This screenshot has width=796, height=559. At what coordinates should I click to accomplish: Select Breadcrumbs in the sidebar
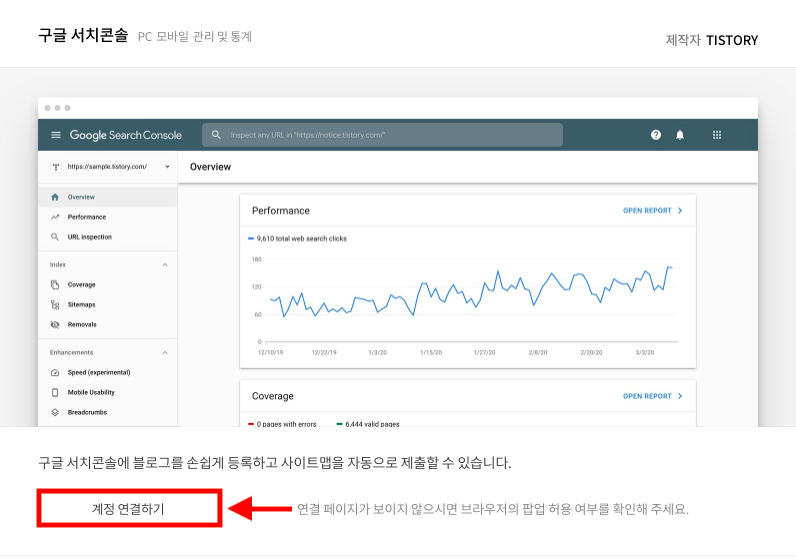point(108,412)
